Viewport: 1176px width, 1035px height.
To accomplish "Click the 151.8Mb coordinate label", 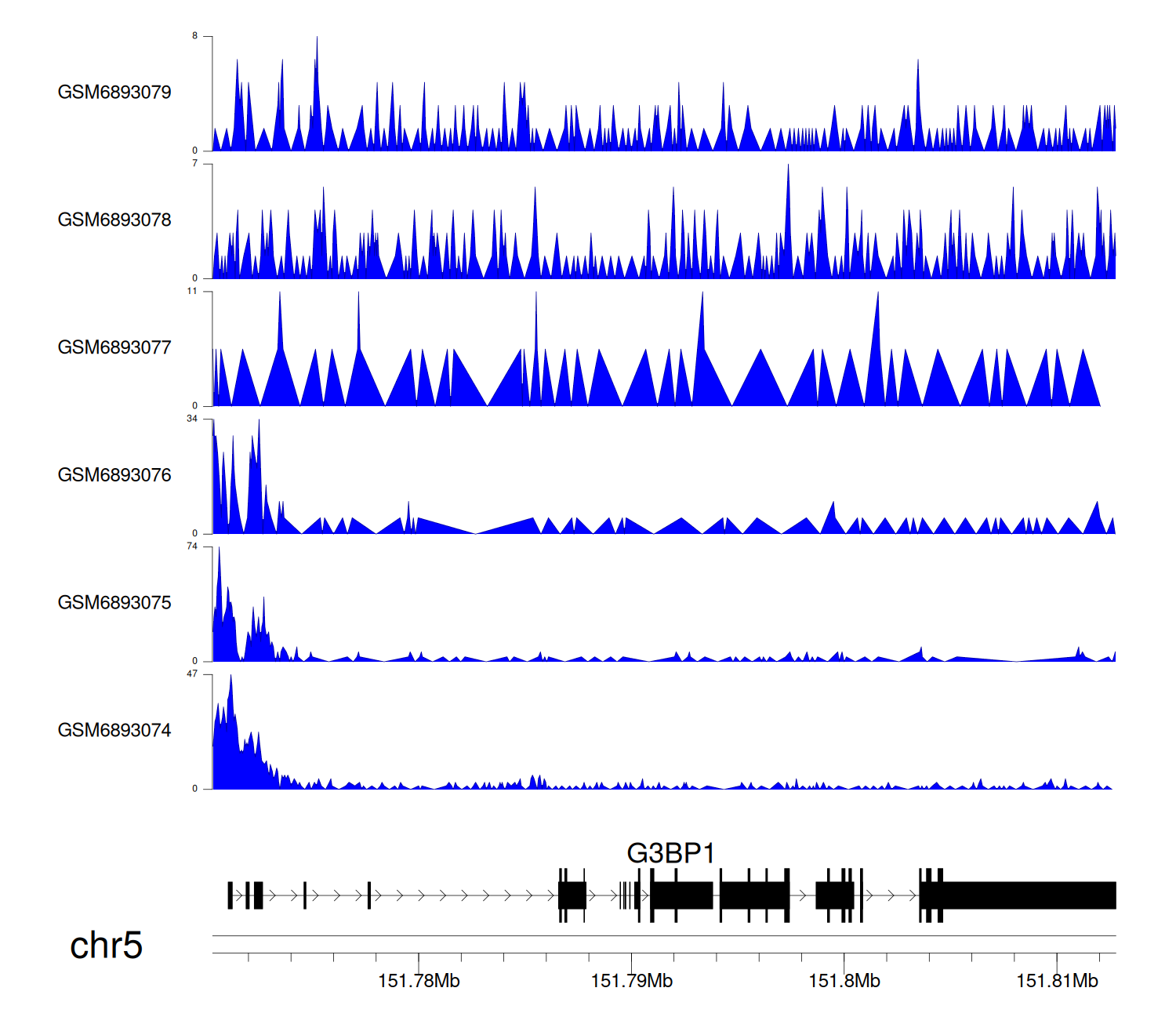I will [844, 981].
